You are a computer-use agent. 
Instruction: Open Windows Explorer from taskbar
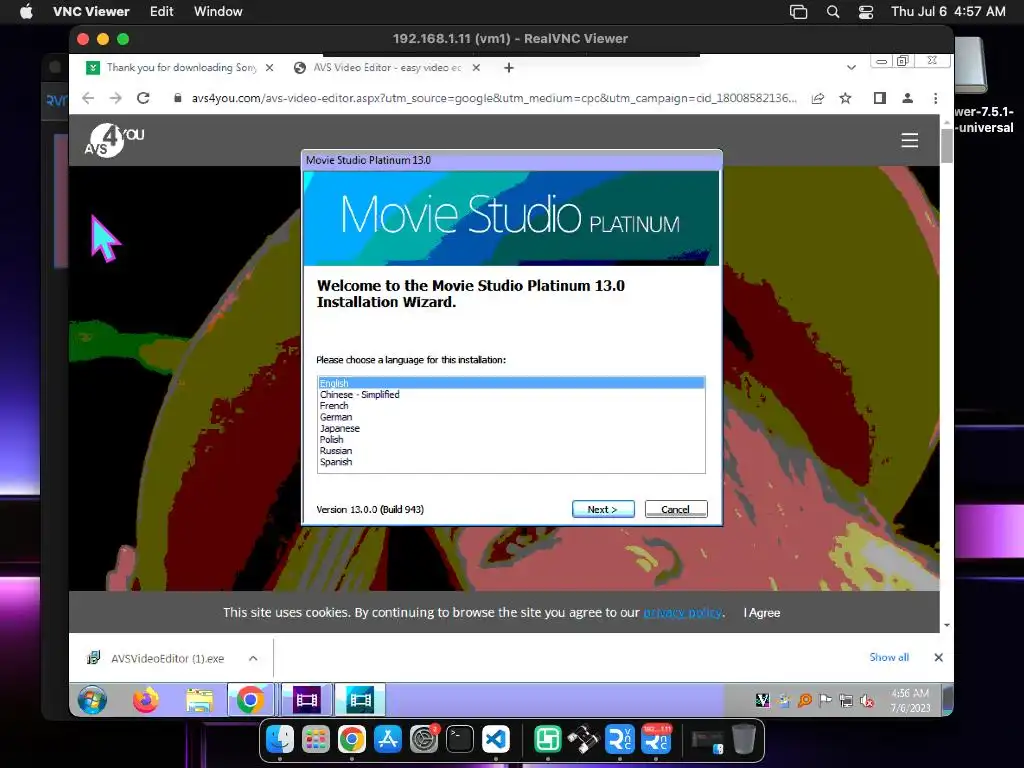199,700
